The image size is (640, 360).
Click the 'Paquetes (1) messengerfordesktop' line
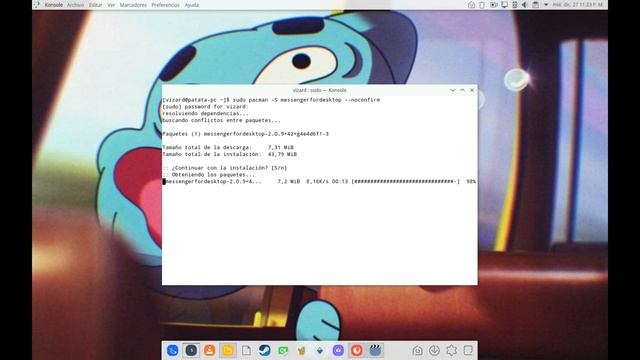(245, 134)
